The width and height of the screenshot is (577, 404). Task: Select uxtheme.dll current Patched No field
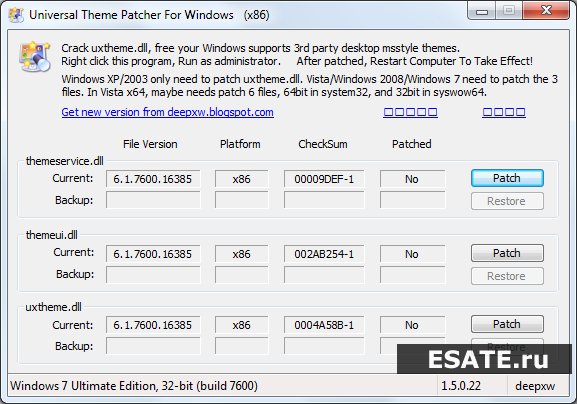tap(412, 325)
